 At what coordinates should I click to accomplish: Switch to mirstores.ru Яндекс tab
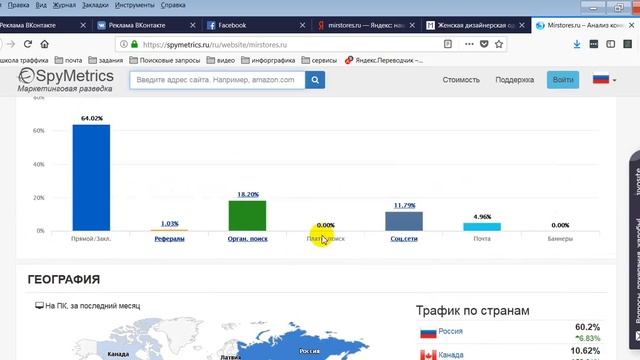(x=367, y=25)
